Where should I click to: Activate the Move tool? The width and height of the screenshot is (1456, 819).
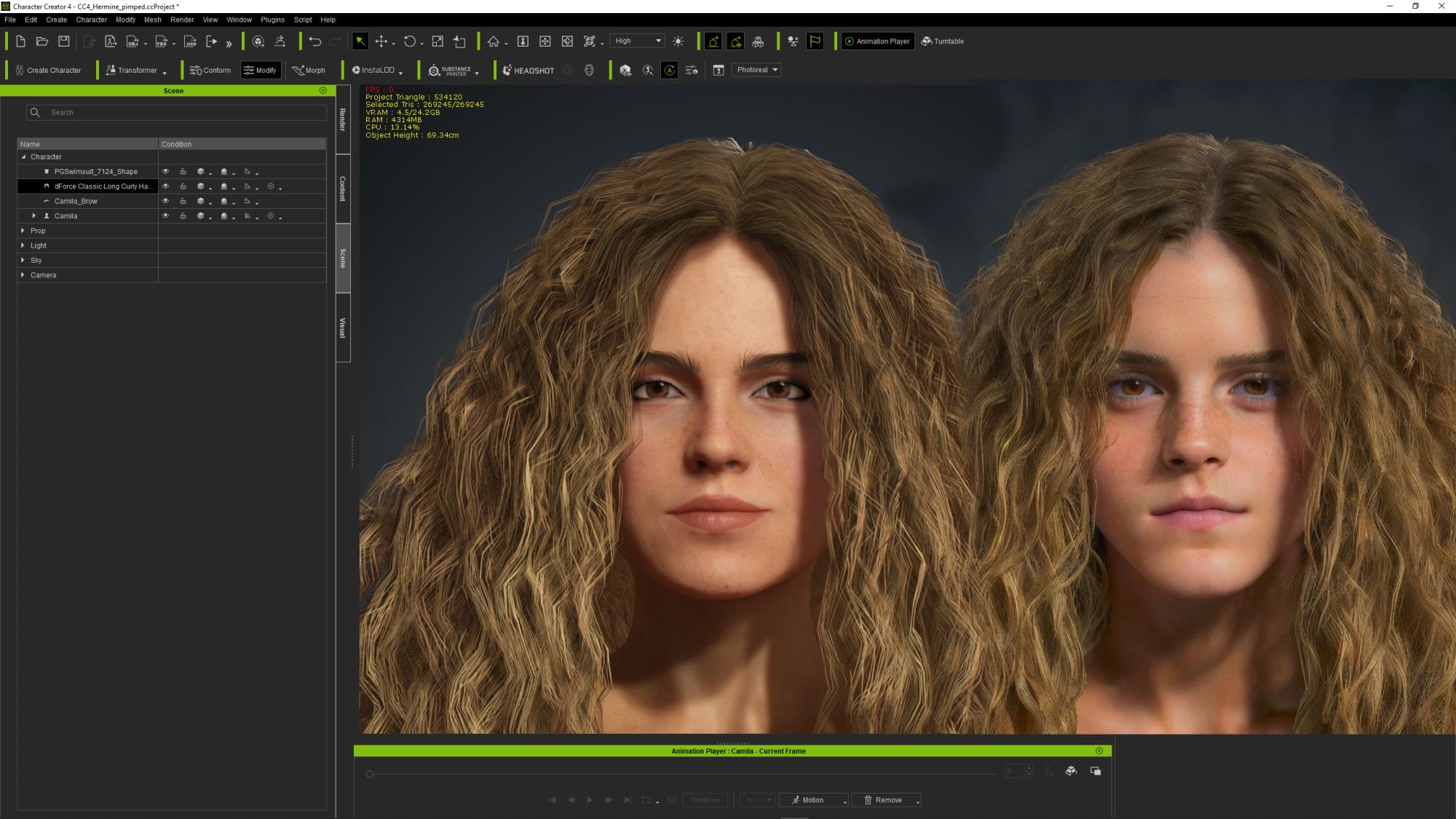pyautogui.click(x=381, y=41)
